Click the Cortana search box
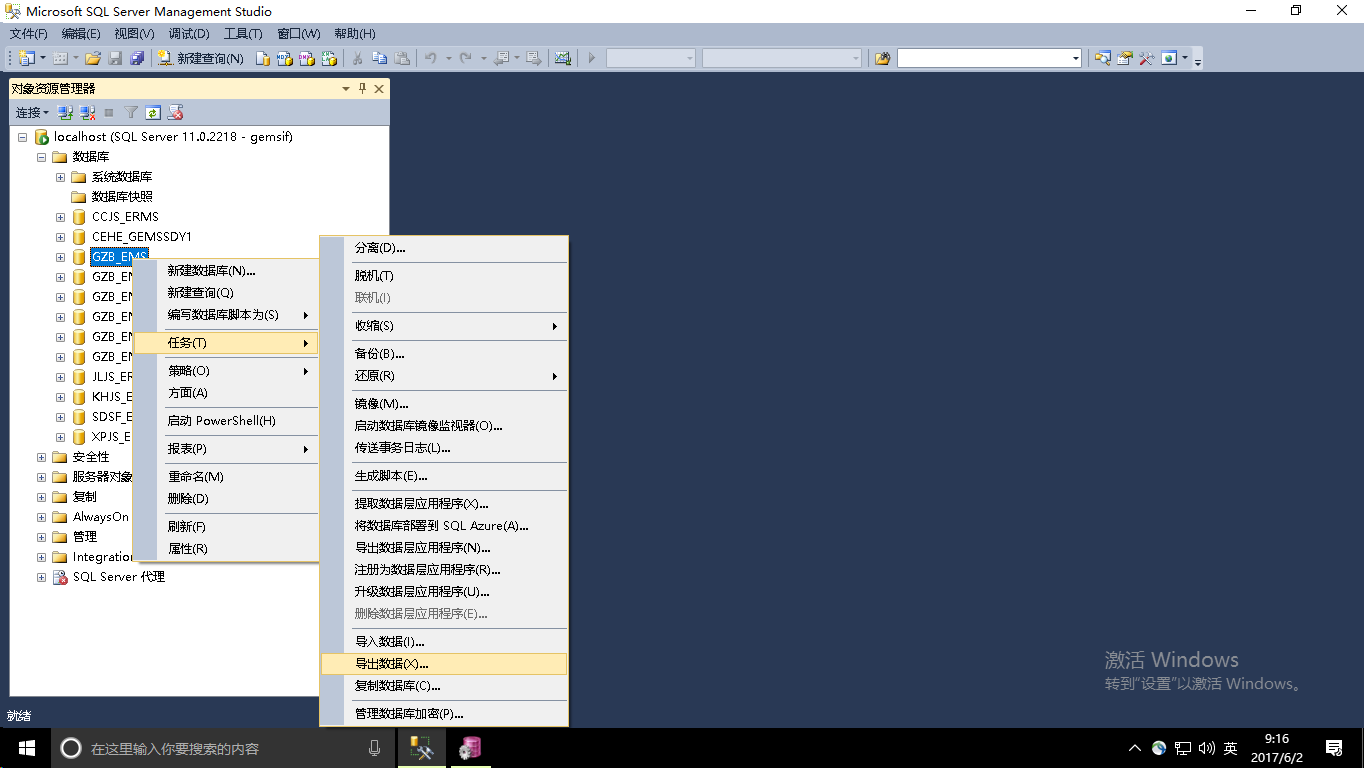The image size is (1364, 768). [223, 748]
